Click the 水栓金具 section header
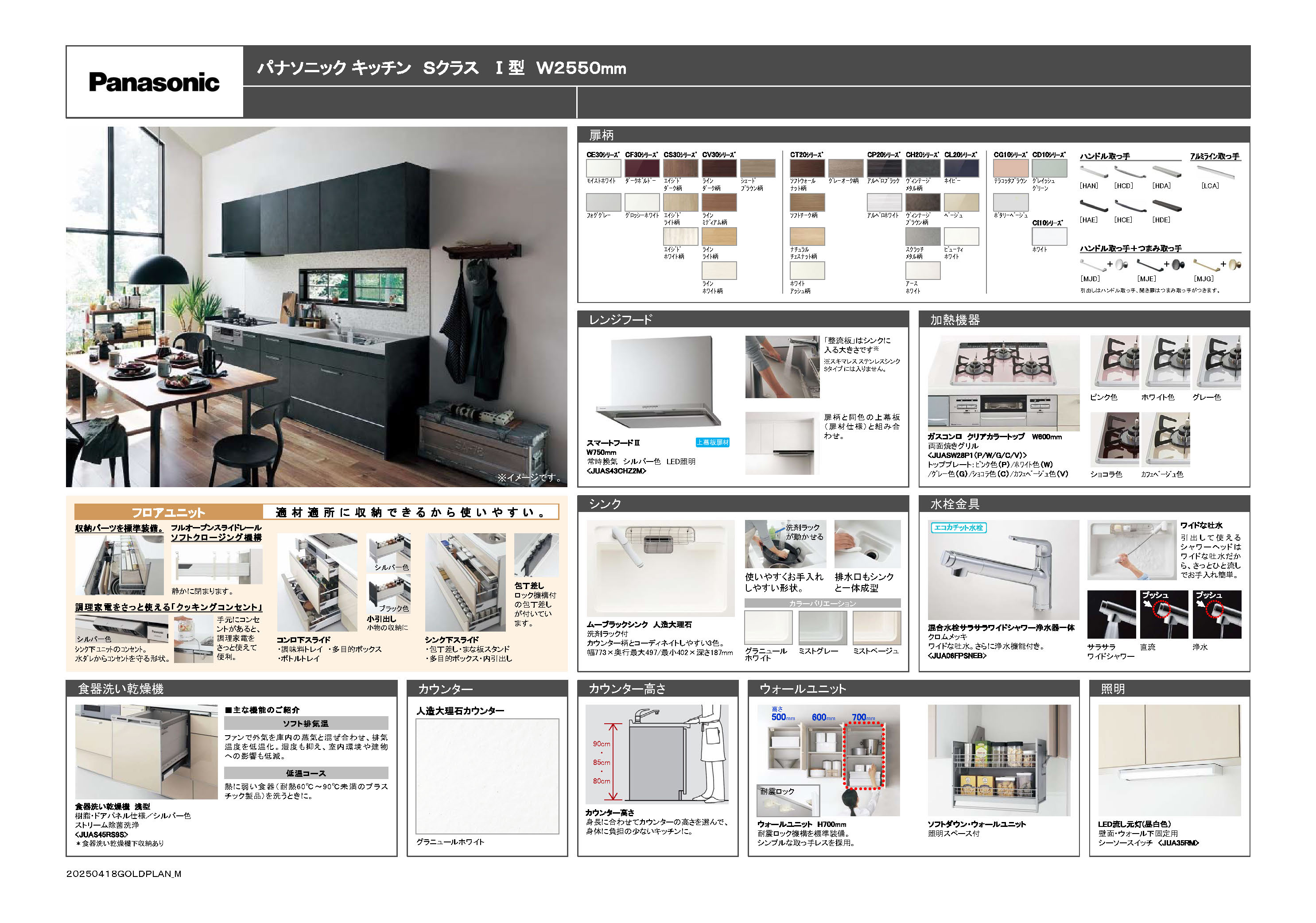 (x=1084, y=504)
